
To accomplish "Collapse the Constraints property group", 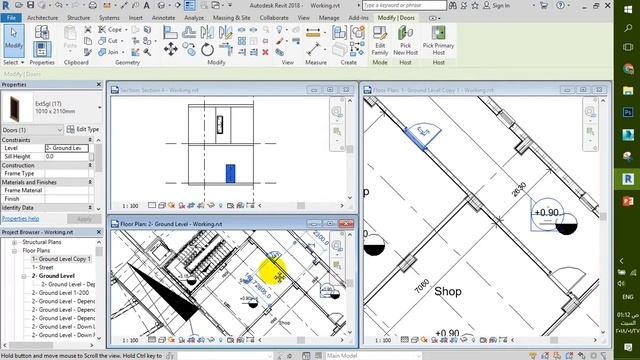I will click(90, 140).
